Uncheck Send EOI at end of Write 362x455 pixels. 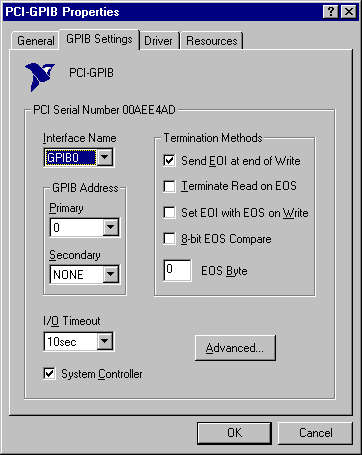coord(169,161)
